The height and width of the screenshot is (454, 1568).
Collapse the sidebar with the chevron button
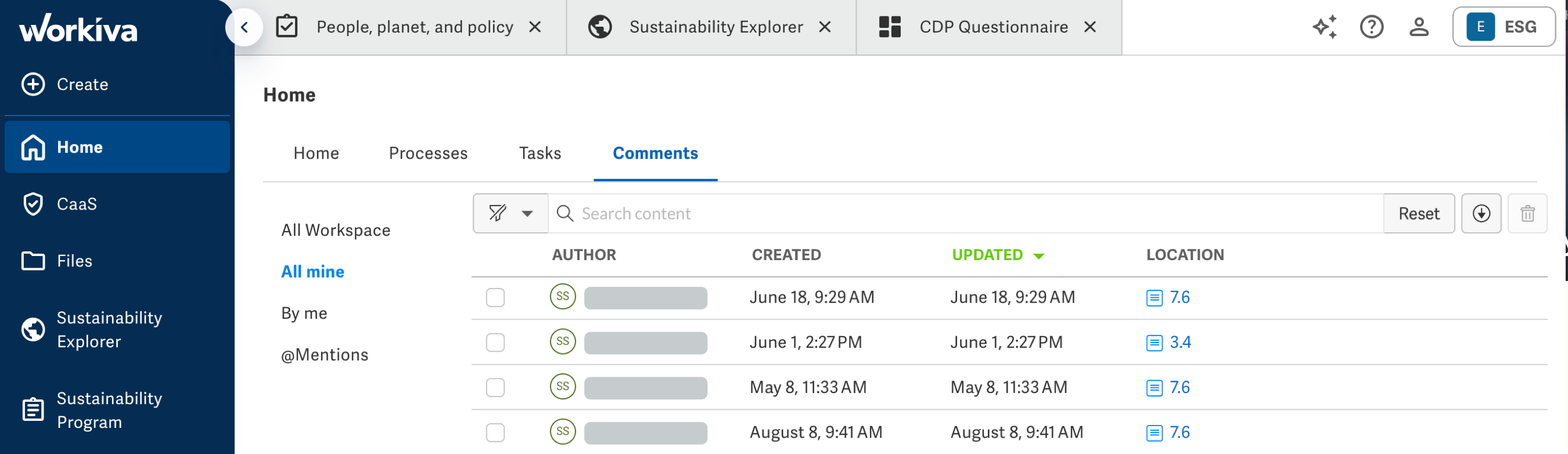click(244, 27)
